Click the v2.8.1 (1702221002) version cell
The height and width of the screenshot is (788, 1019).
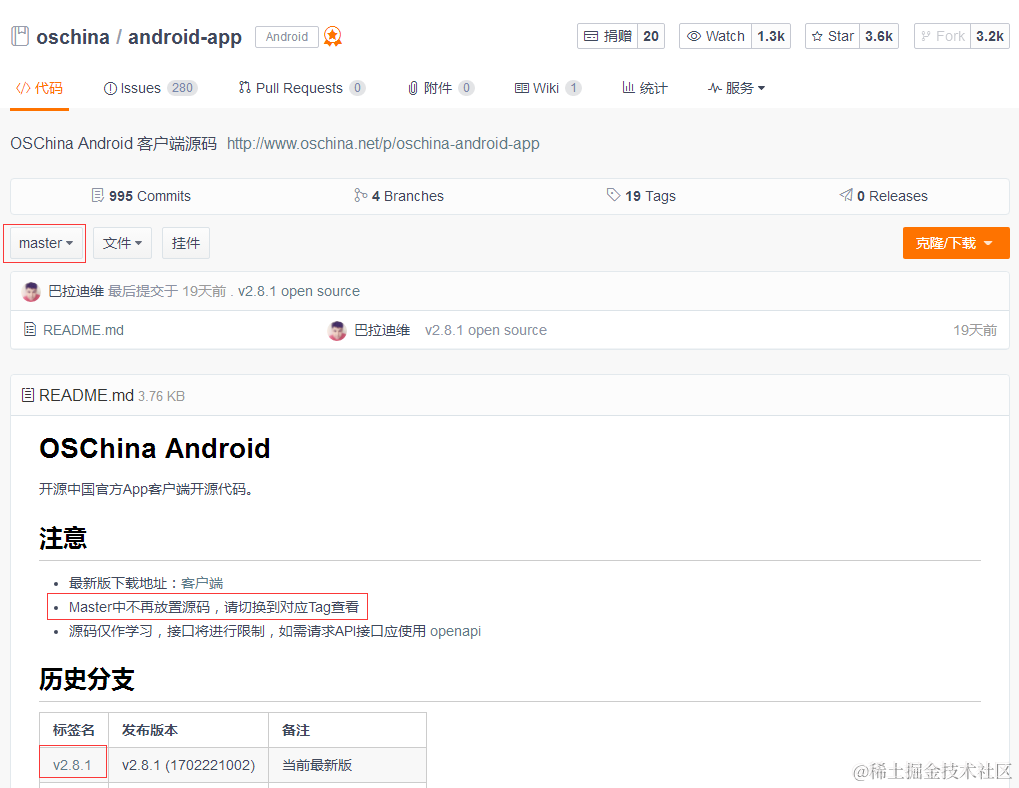188,765
